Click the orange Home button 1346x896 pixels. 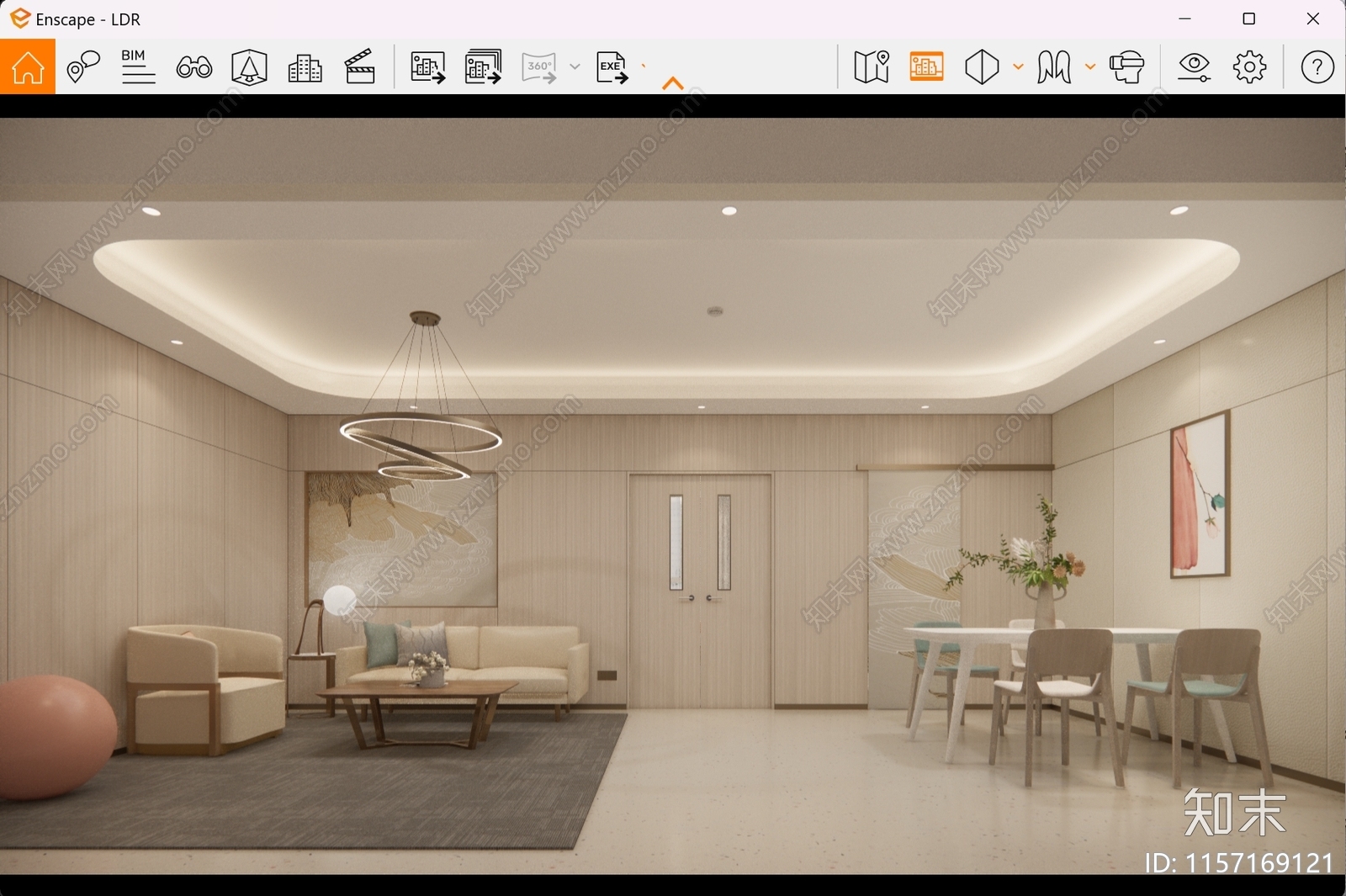(x=28, y=66)
